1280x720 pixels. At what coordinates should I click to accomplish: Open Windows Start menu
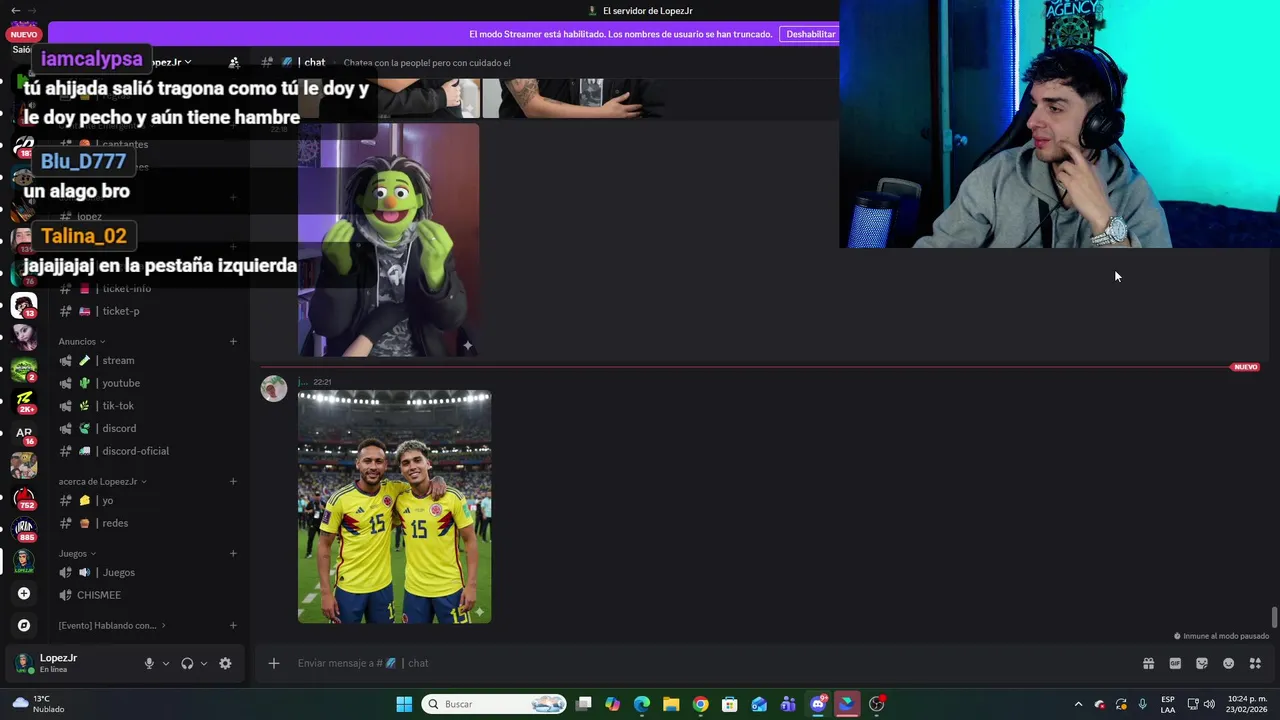404,704
